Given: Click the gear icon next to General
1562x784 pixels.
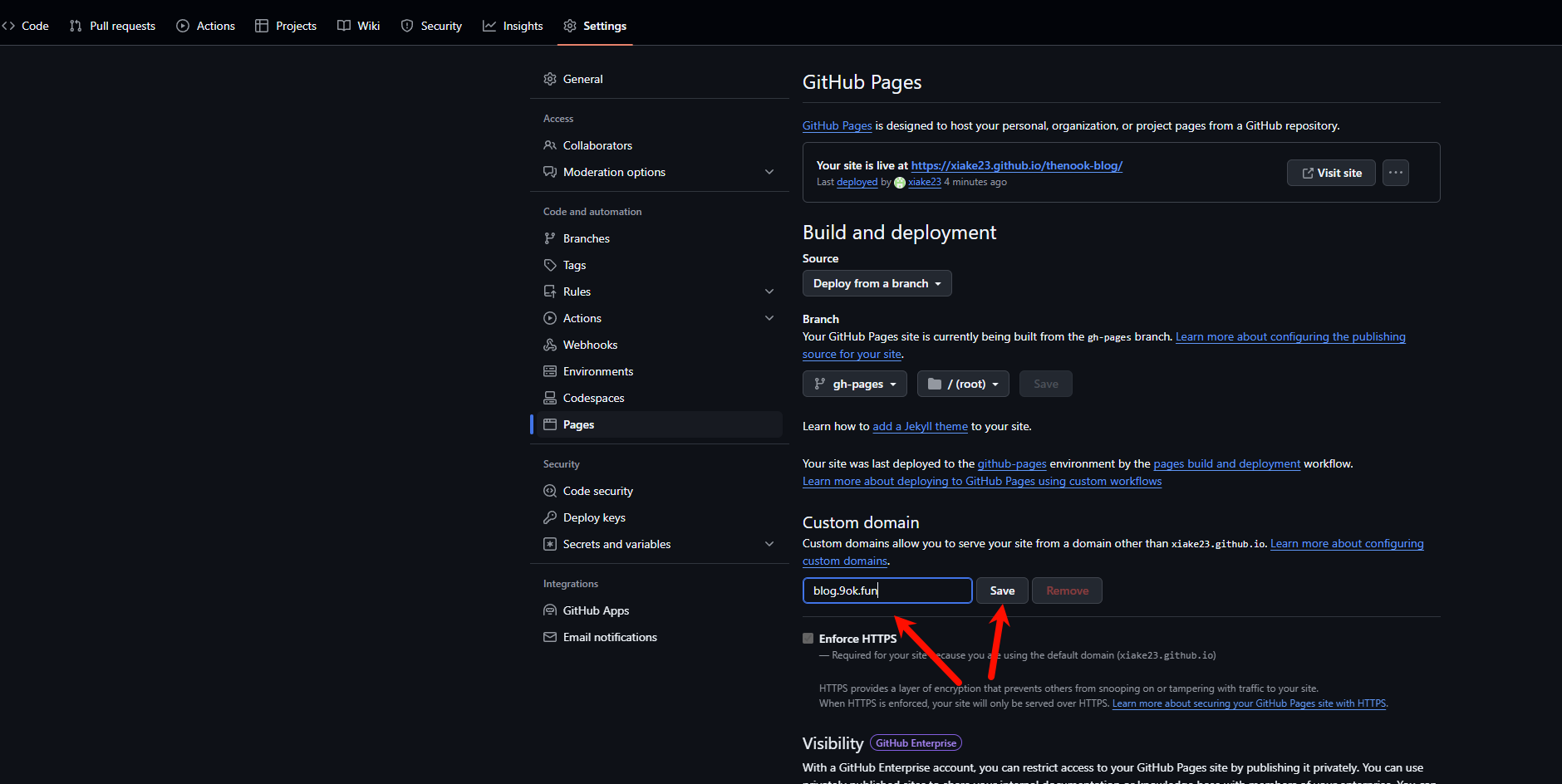Looking at the screenshot, I should tap(550, 79).
